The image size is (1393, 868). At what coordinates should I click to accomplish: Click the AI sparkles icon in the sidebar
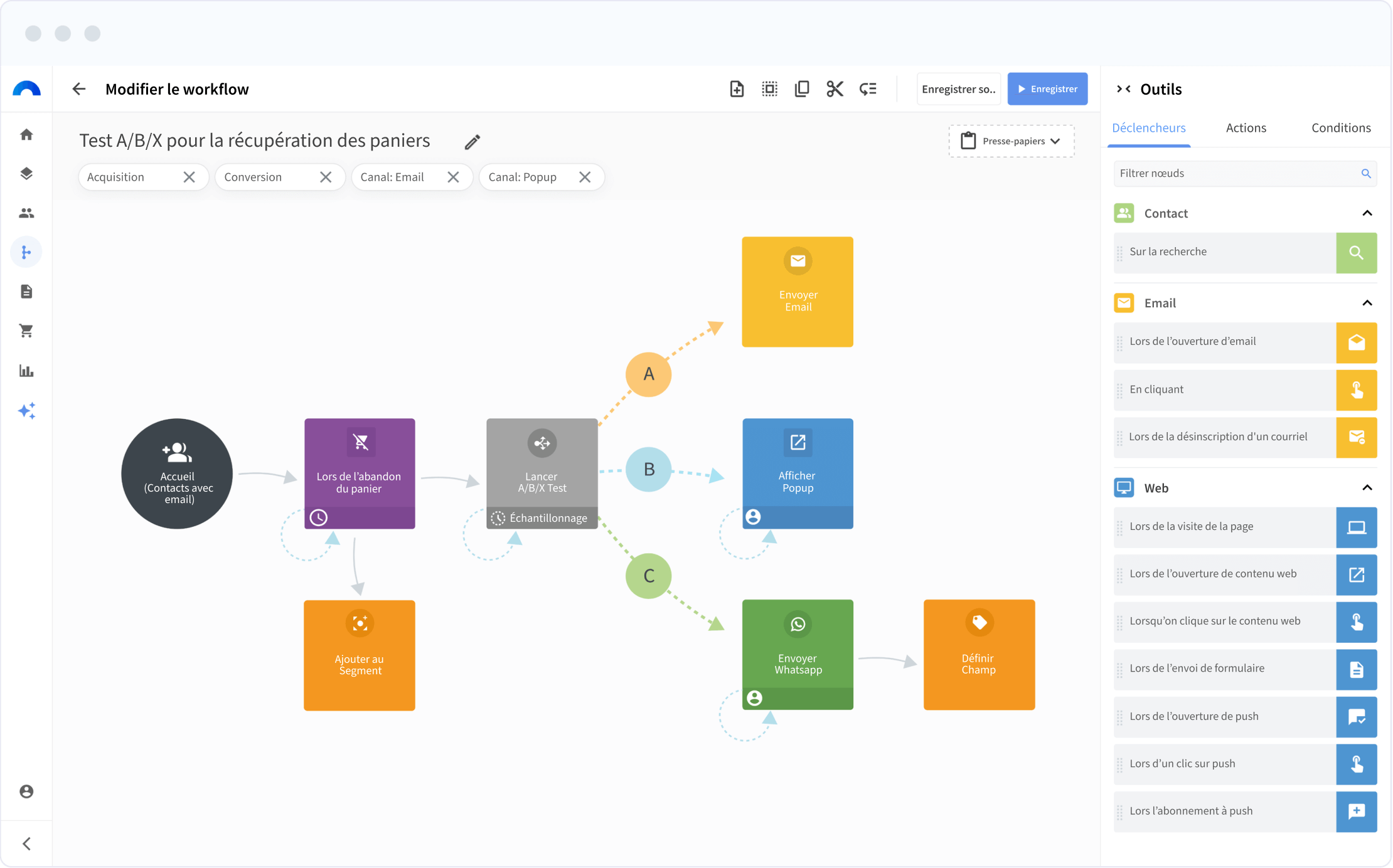coord(26,411)
